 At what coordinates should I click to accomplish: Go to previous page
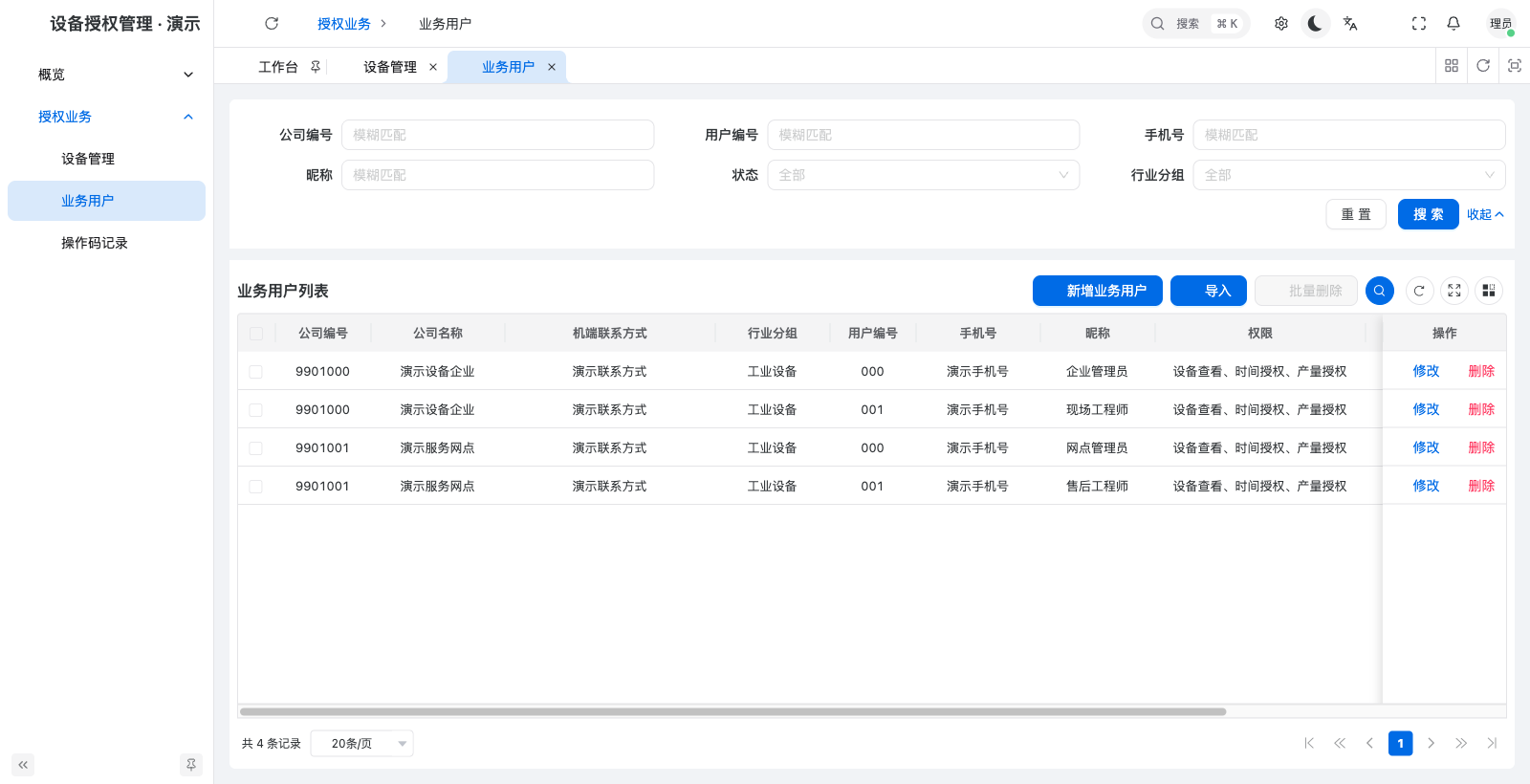click(1369, 743)
